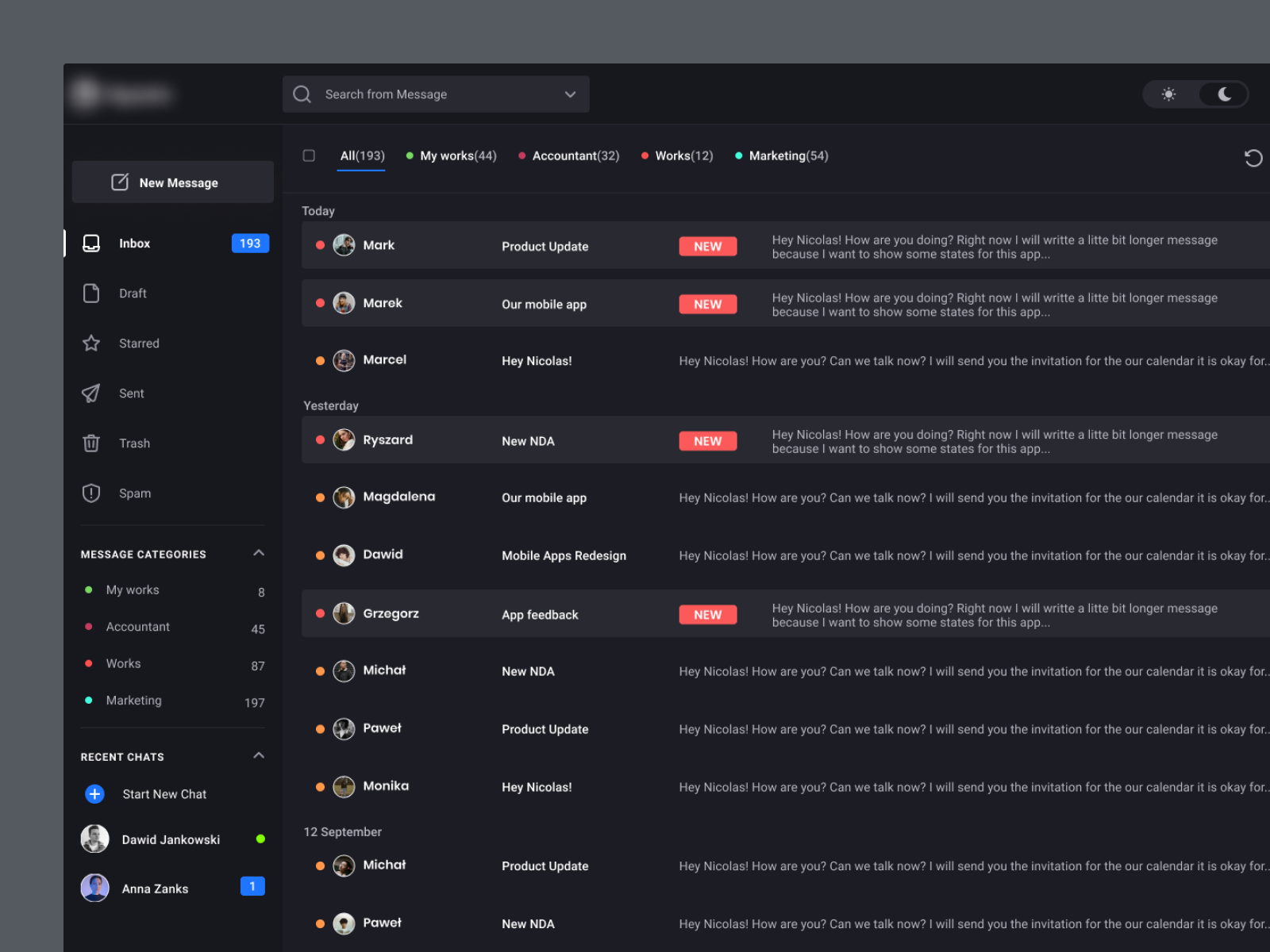Open Starred messages via star icon
1270x952 pixels.
(91, 343)
